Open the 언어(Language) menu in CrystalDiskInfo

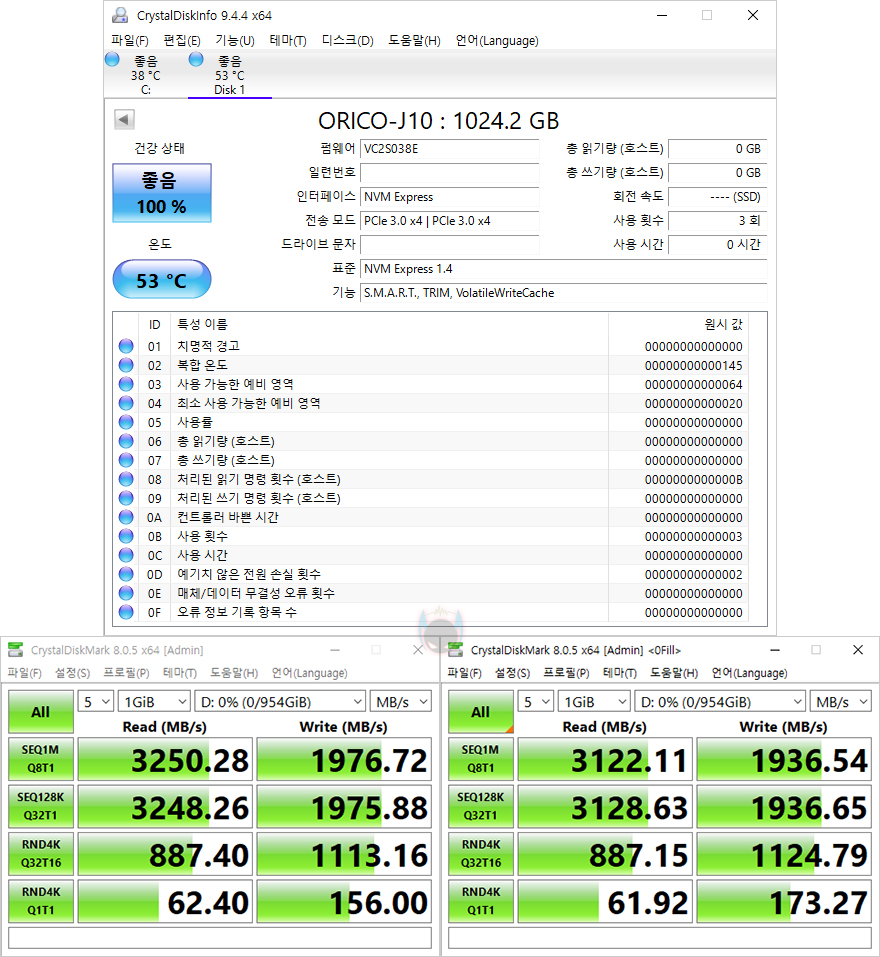click(x=497, y=41)
